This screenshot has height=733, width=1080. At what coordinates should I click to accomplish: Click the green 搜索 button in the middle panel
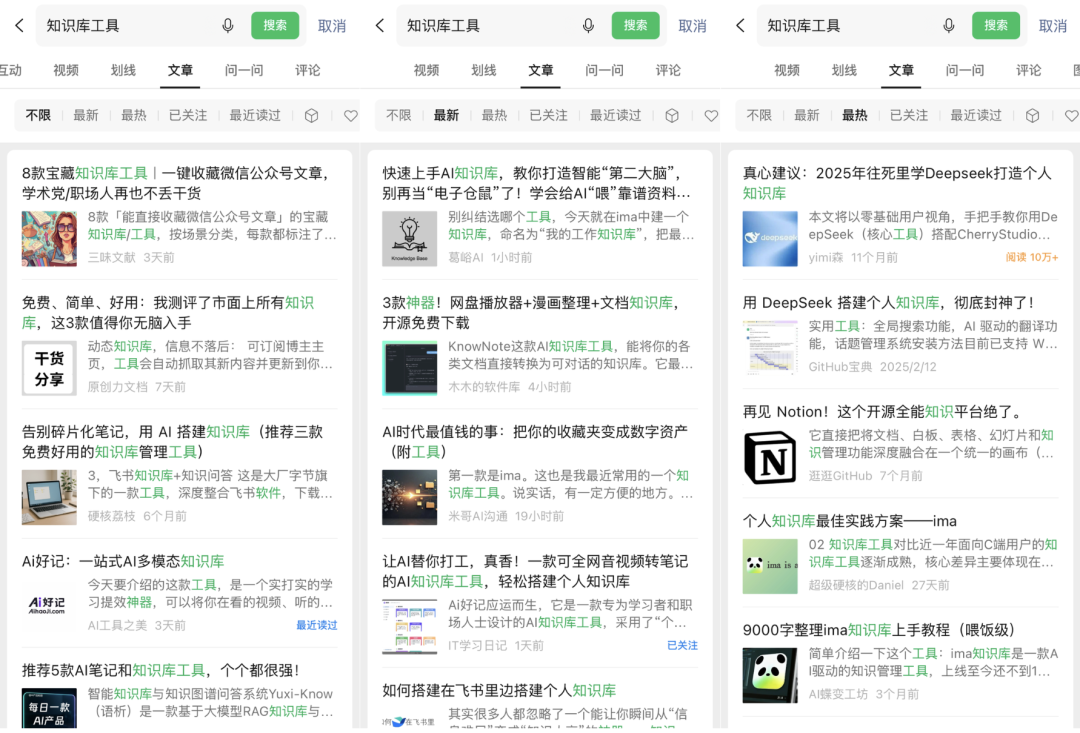(635, 25)
